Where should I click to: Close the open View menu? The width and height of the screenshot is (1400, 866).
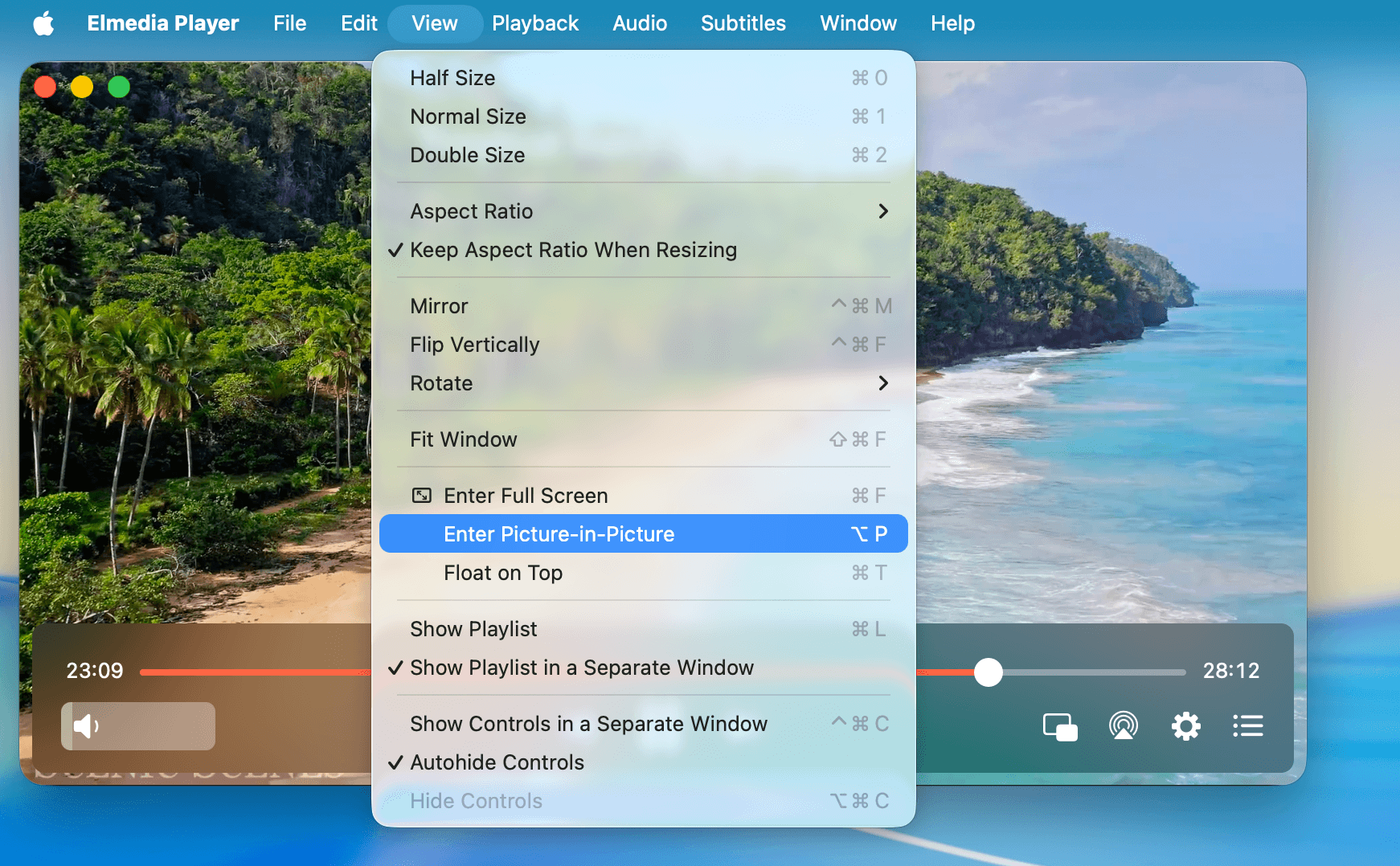point(435,23)
